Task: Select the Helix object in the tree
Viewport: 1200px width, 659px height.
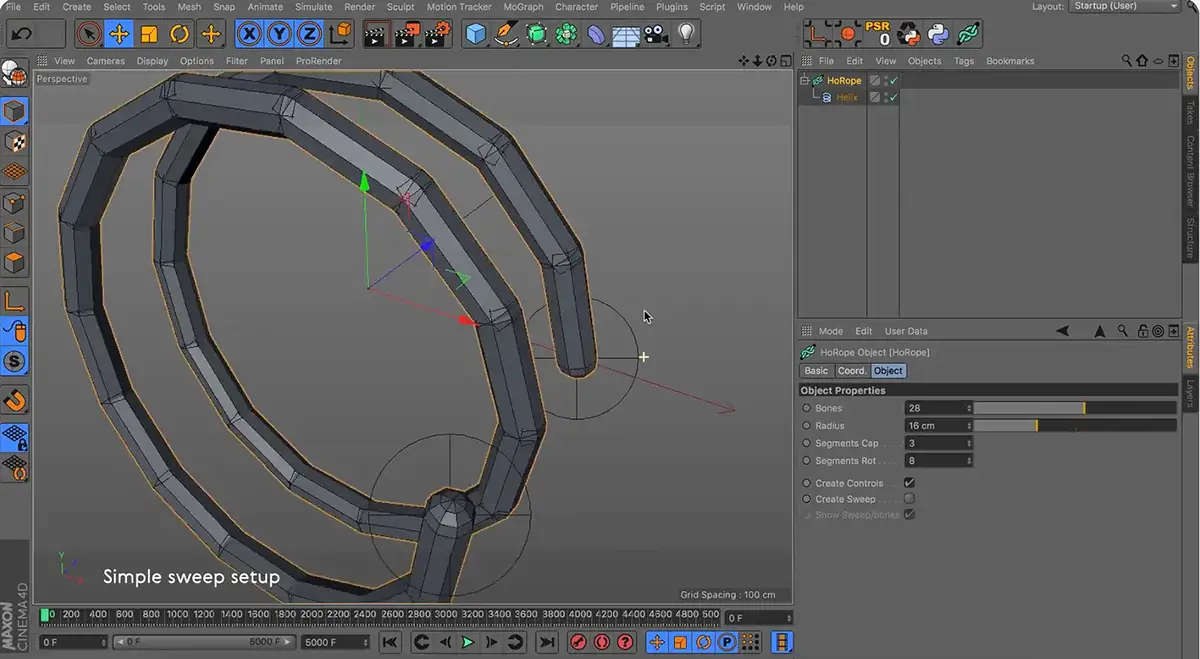Action: (847, 97)
